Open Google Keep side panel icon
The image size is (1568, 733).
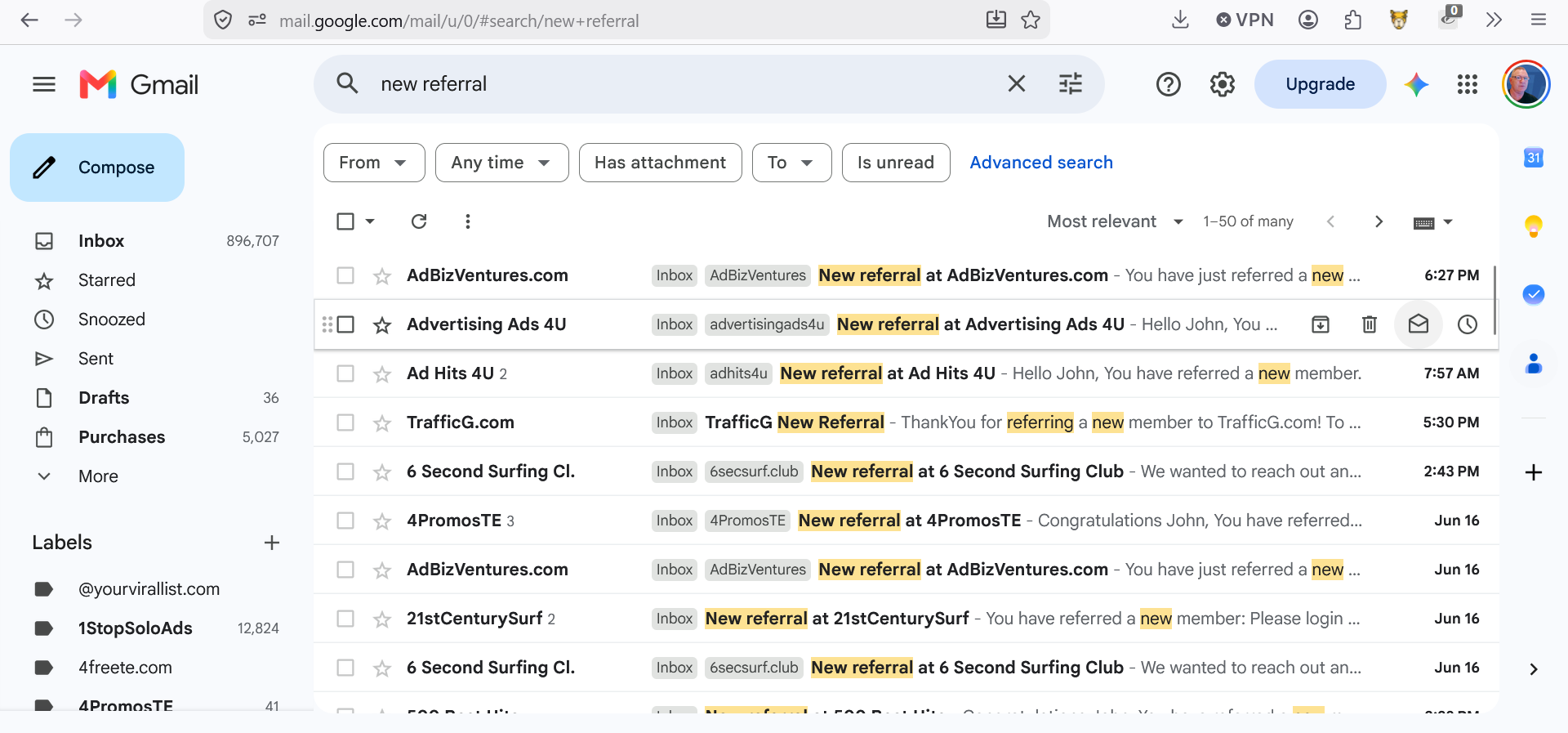1534,226
